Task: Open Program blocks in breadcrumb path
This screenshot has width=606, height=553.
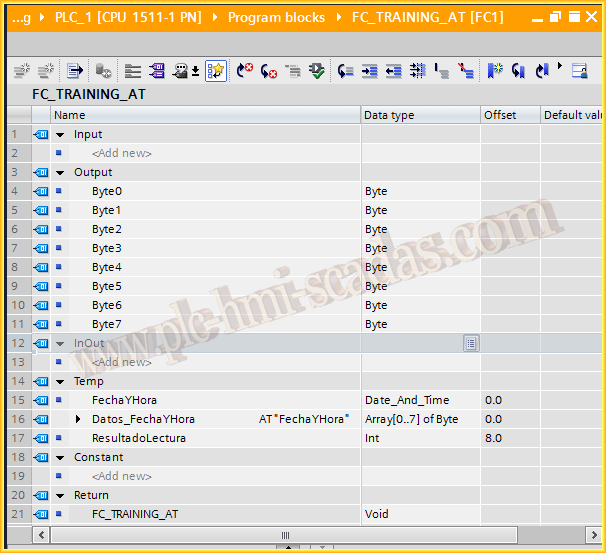Action: pyautogui.click(x=276, y=17)
